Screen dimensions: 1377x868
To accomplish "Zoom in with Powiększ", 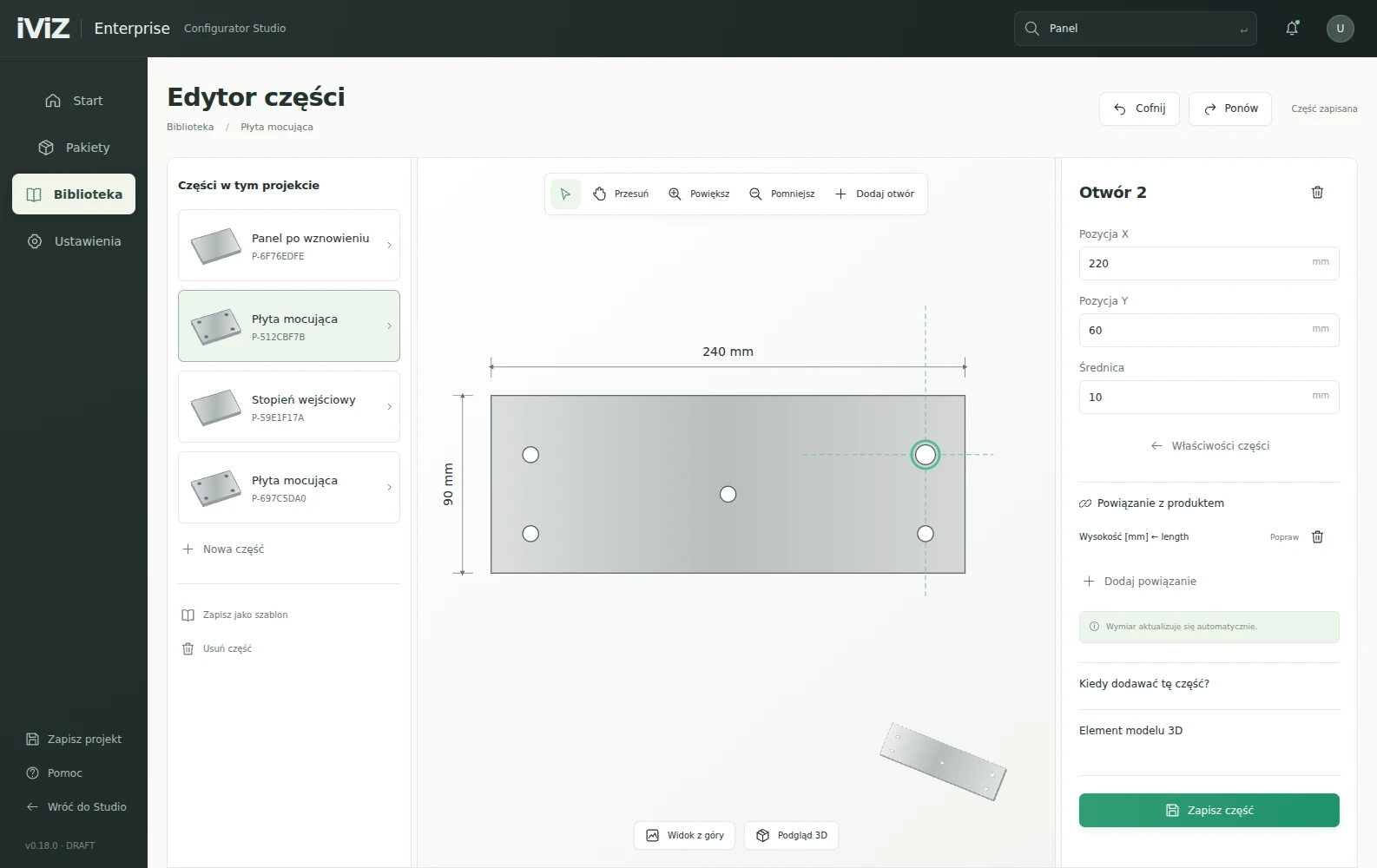I will pos(699,194).
